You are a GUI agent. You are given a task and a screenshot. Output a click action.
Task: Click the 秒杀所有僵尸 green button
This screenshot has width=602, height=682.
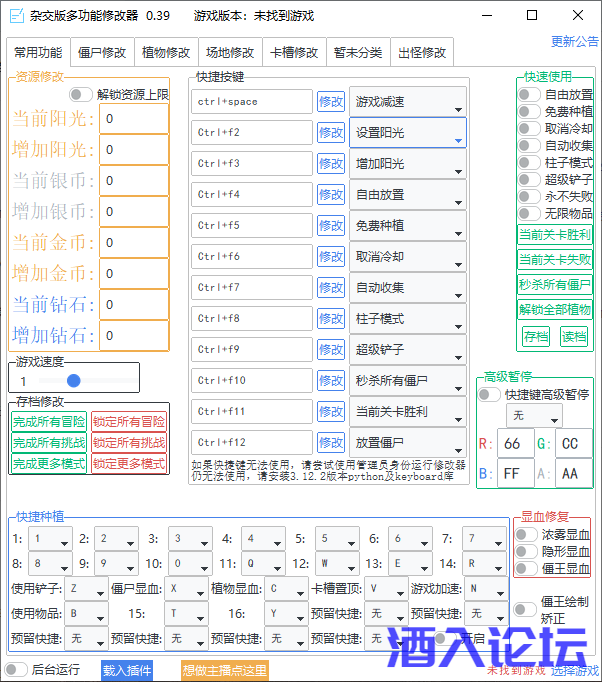point(555,285)
